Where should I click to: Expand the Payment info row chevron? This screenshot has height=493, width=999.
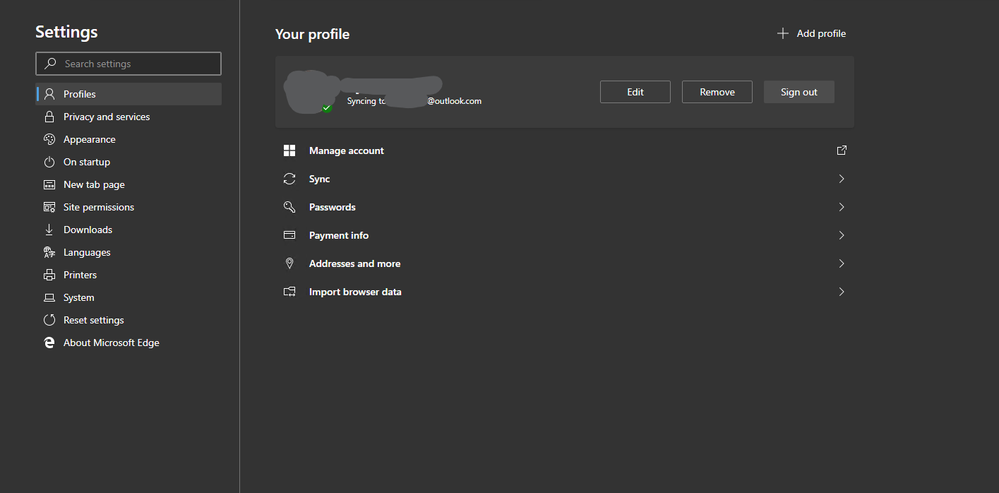pos(842,235)
